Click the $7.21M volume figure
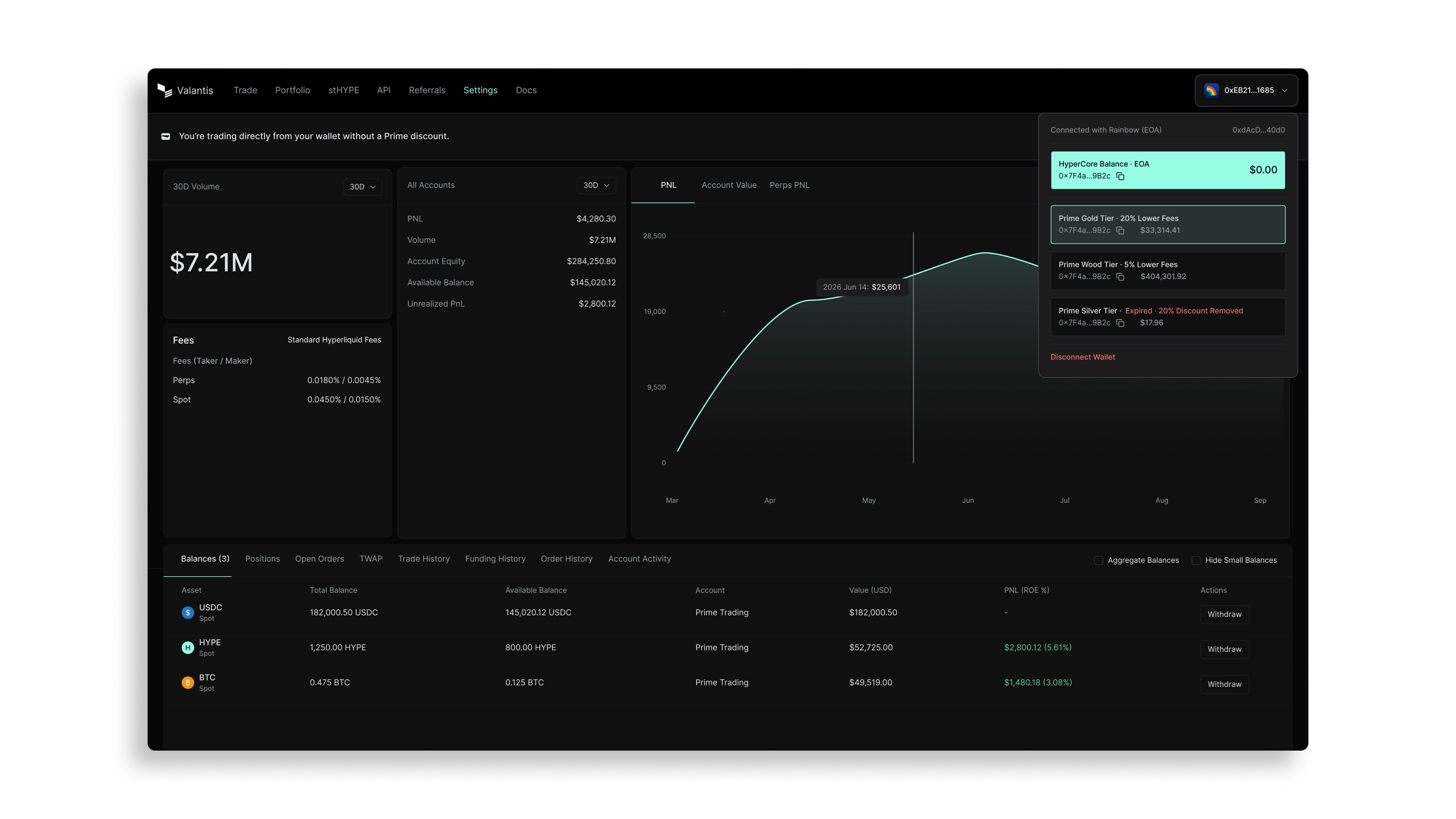 [x=211, y=263]
